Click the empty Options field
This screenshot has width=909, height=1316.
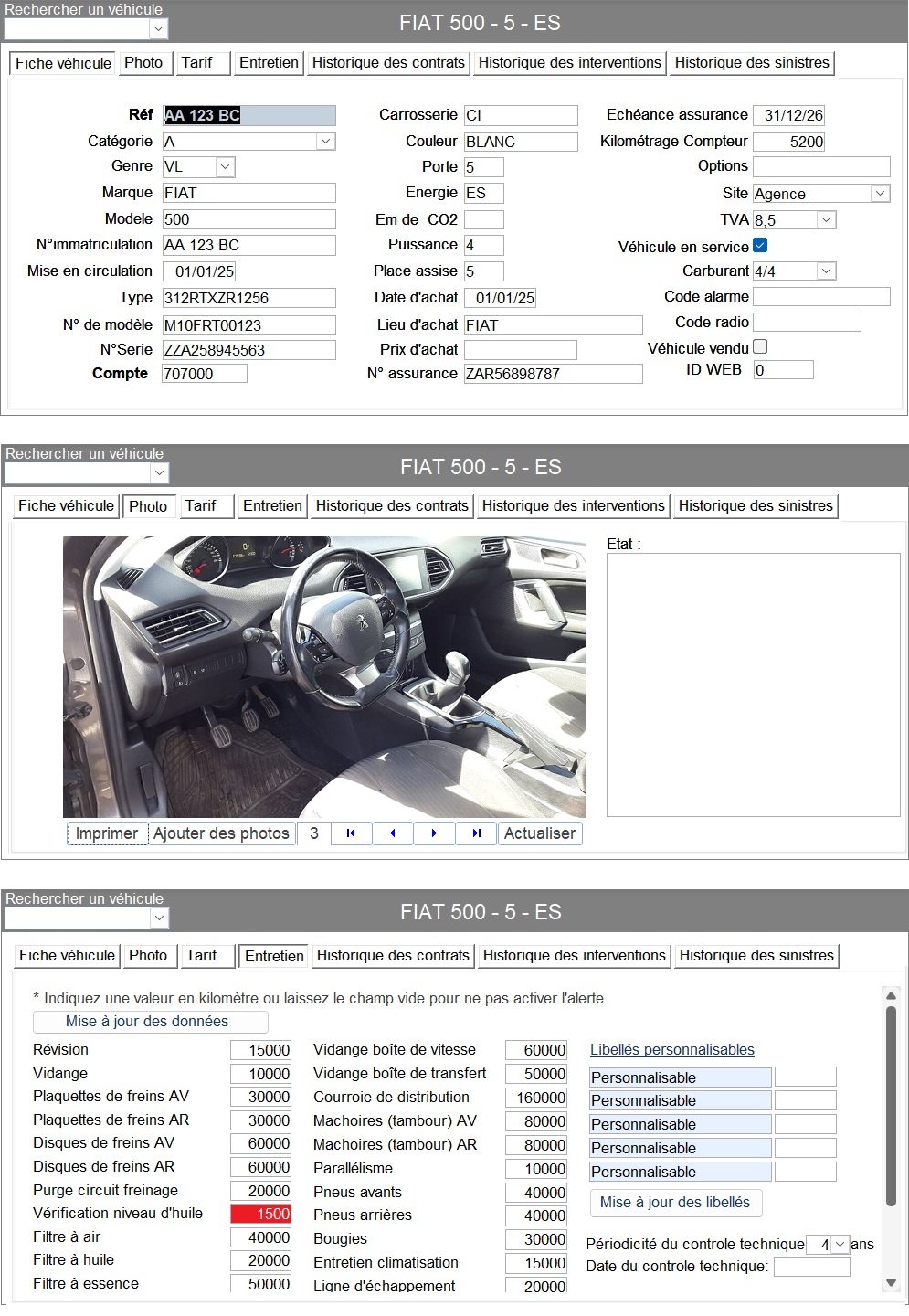pos(821,166)
